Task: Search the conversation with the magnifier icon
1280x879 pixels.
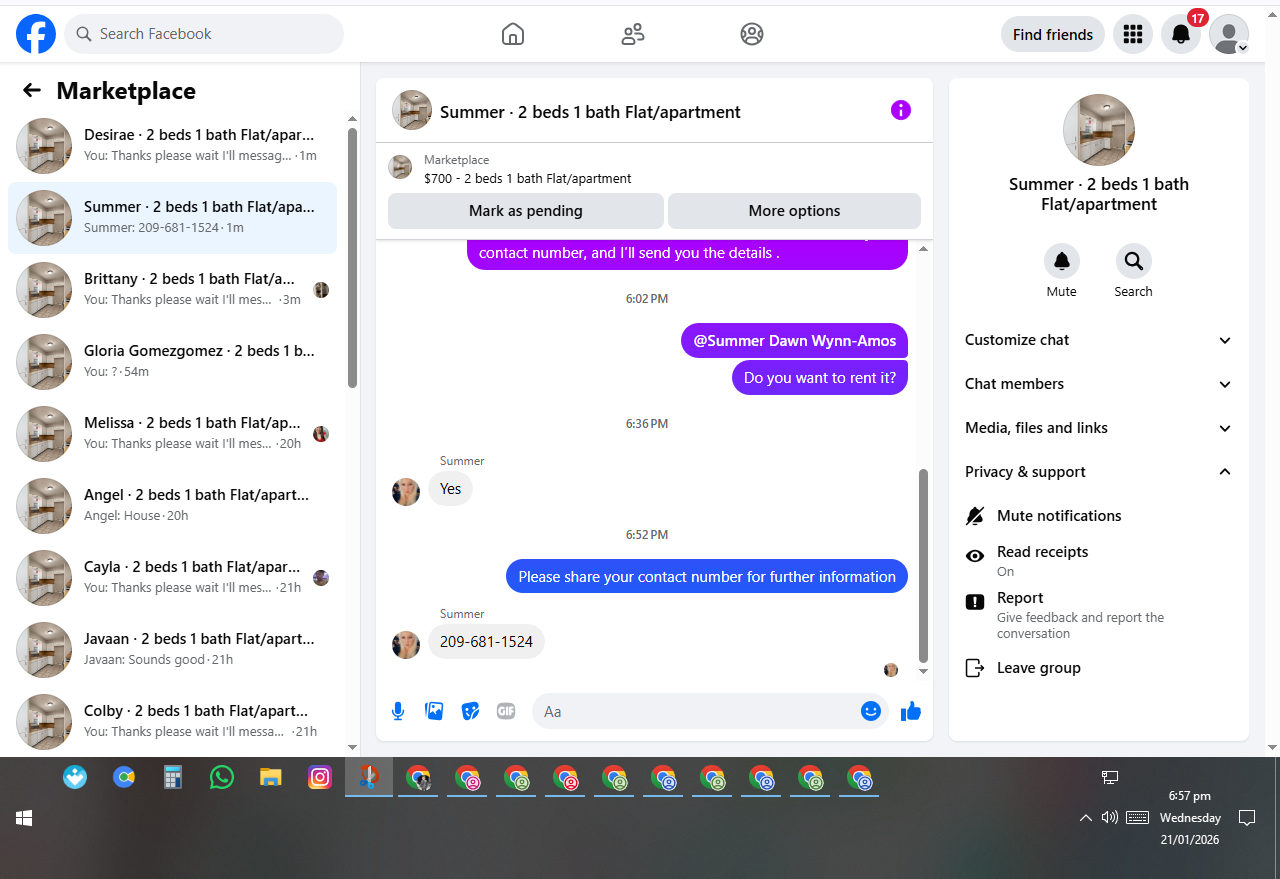Action: coord(1134,261)
